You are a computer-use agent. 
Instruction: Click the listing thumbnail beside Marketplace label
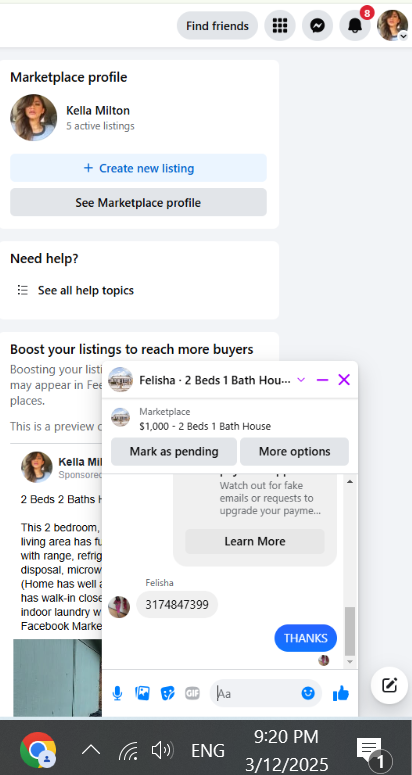pos(121,418)
